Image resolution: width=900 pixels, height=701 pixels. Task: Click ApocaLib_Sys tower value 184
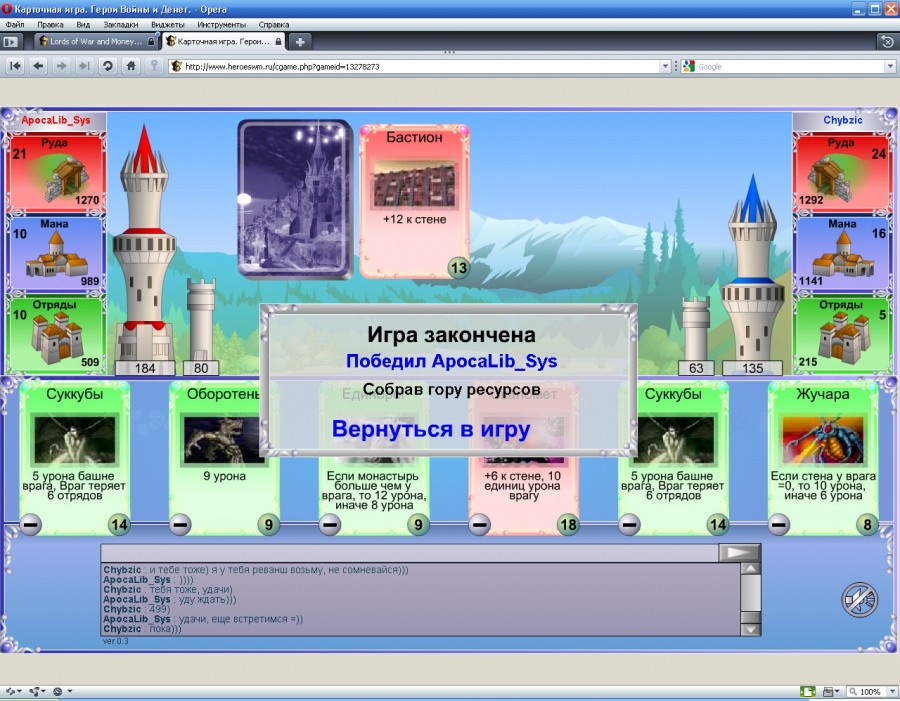click(x=145, y=368)
